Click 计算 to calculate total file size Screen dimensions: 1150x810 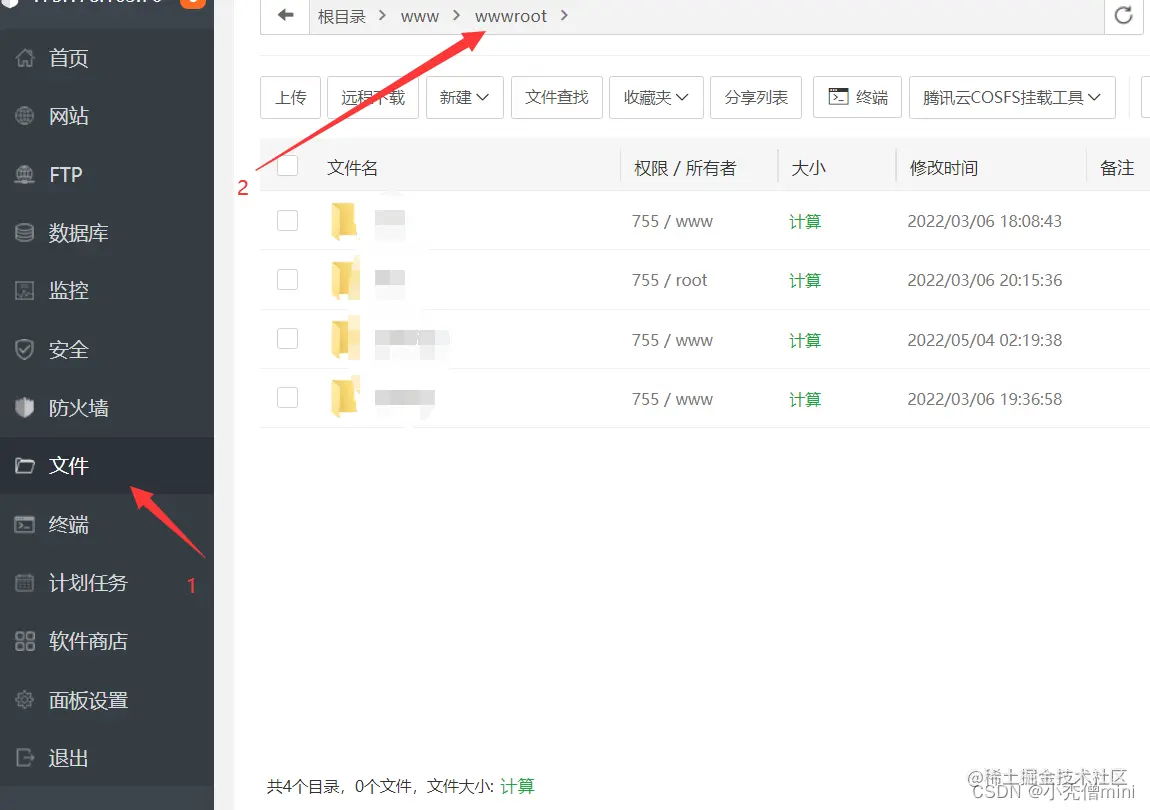(517, 786)
